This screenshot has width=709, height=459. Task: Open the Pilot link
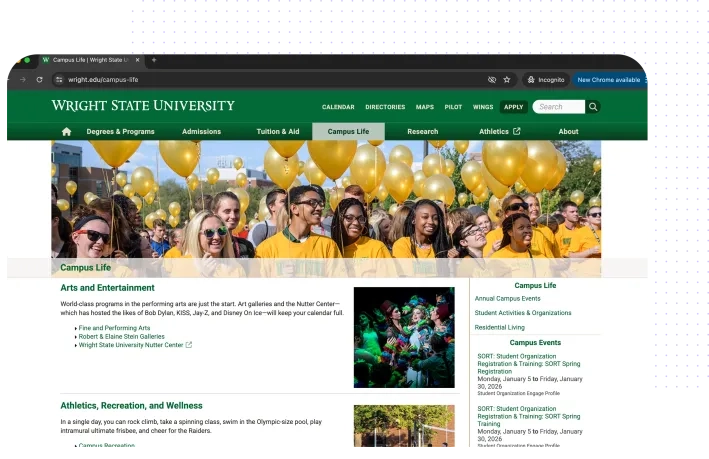[x=453, y=107]
